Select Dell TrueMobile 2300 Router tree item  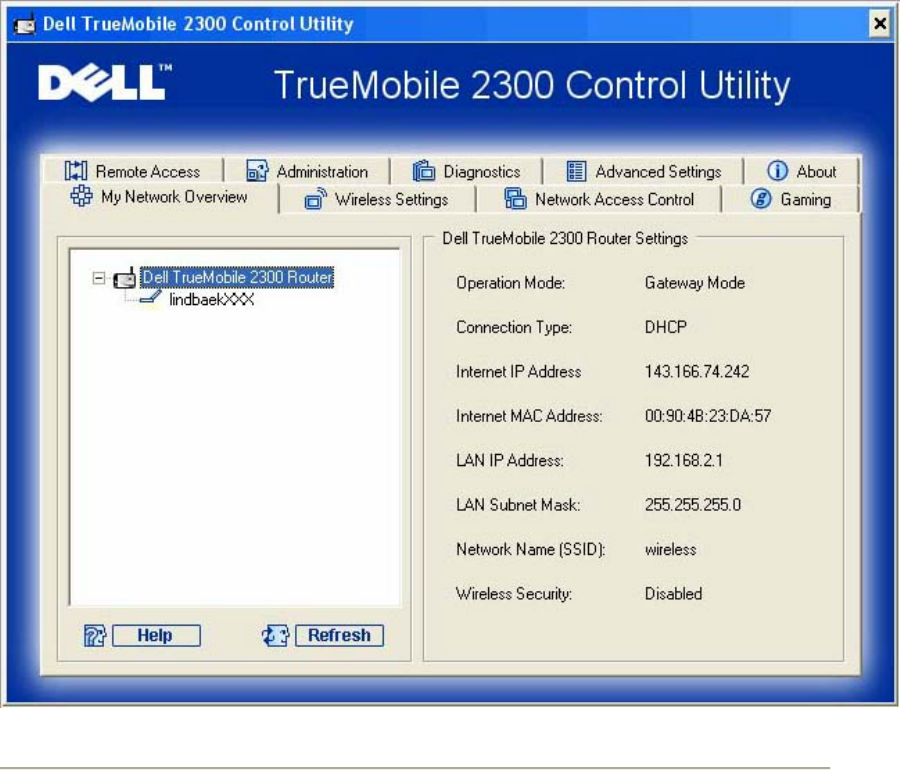click(237, 278)
